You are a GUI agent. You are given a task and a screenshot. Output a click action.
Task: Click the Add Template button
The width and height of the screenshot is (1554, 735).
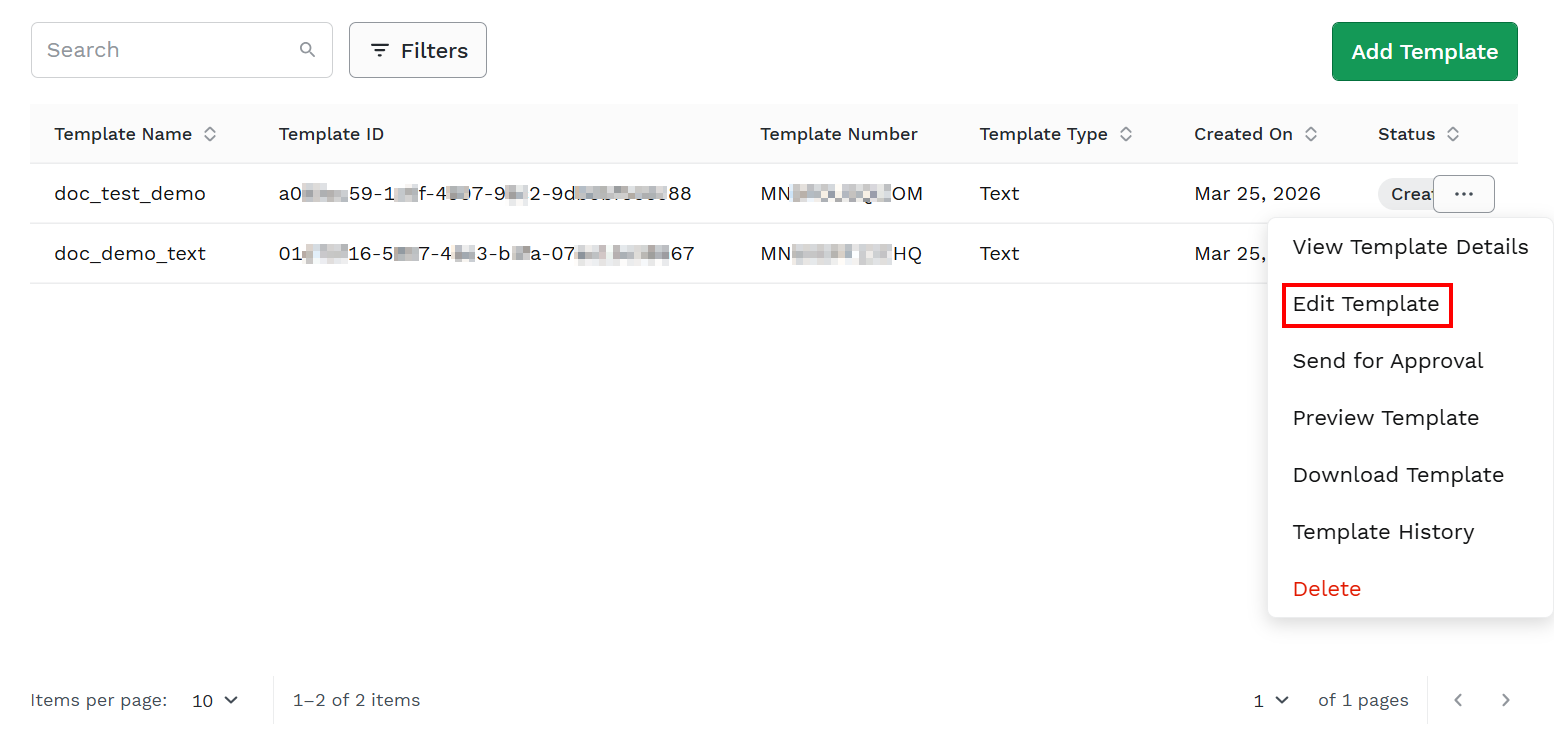pos(1424,52)
